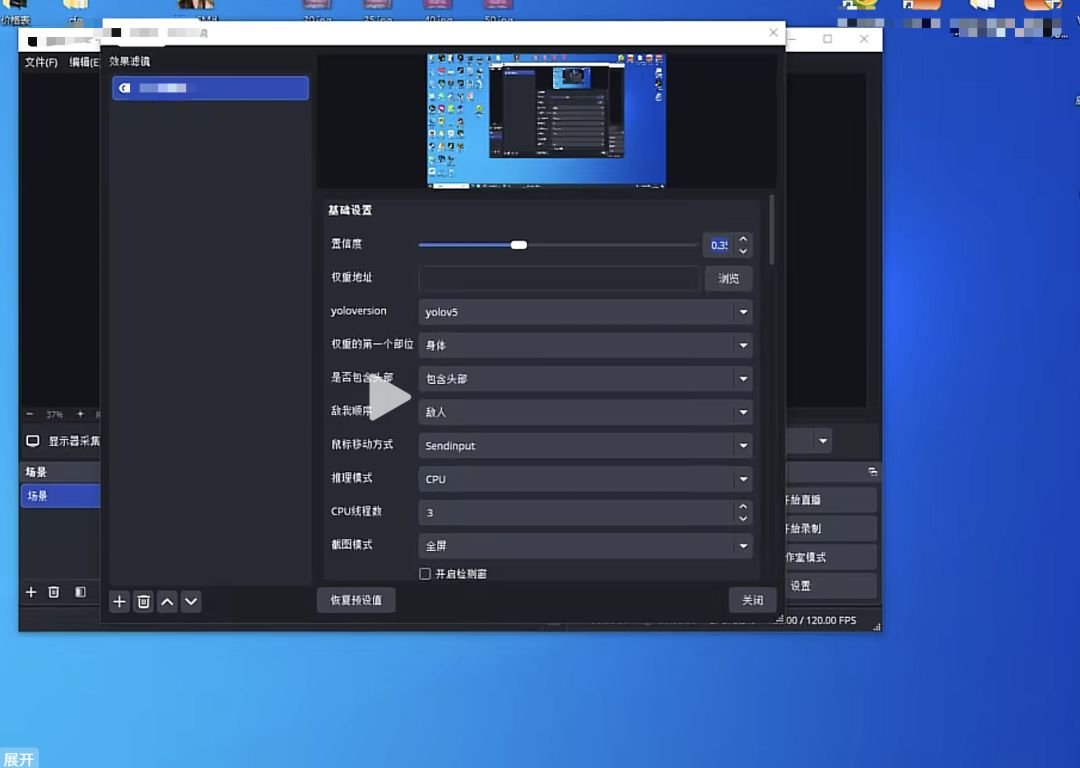Click 关闭 button in filter dialog
This screenshot has height=768, width=1080.
click(x=752, y=600)
